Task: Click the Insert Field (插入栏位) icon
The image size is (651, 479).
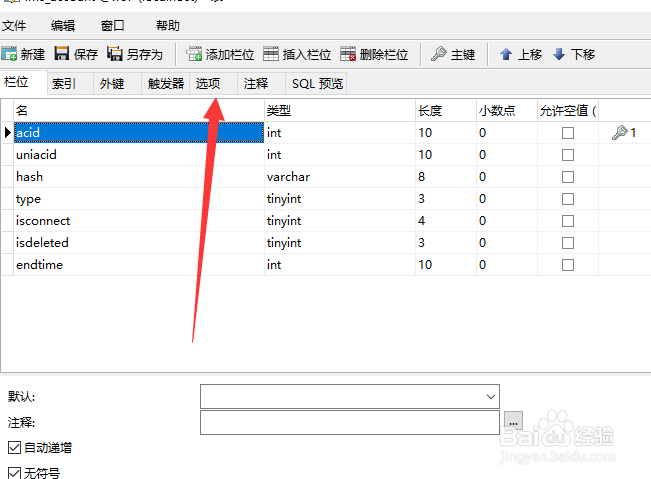Action: [271, 54]
